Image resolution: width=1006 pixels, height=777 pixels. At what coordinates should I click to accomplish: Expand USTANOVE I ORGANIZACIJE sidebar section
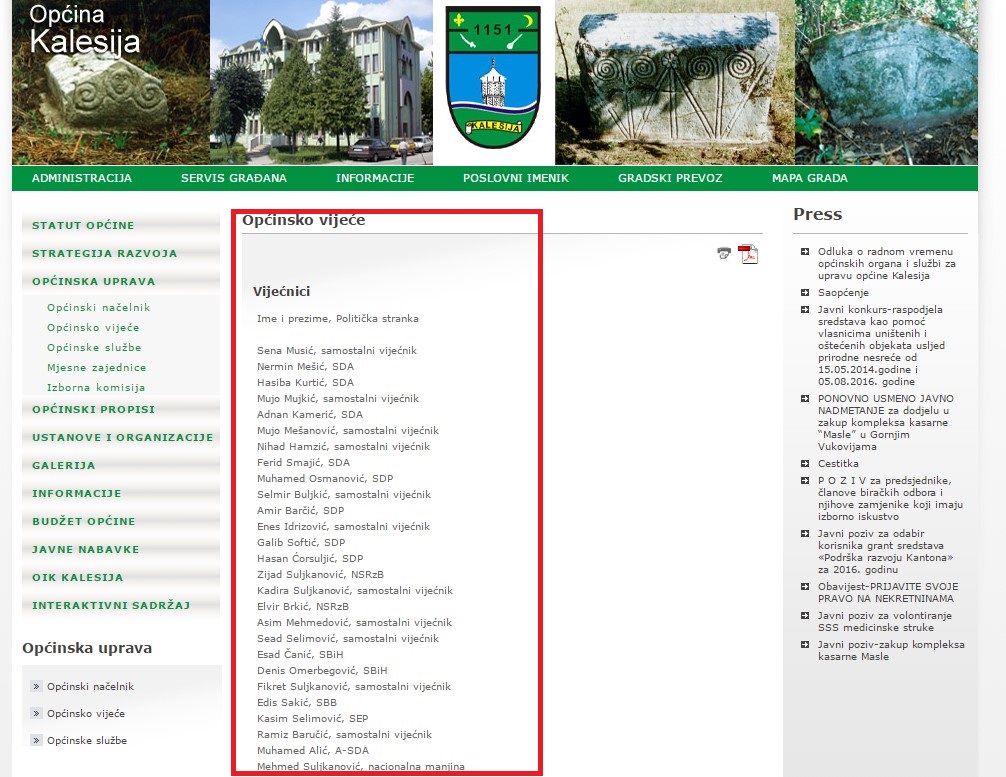pyautogui.click(x=122, y=438)
